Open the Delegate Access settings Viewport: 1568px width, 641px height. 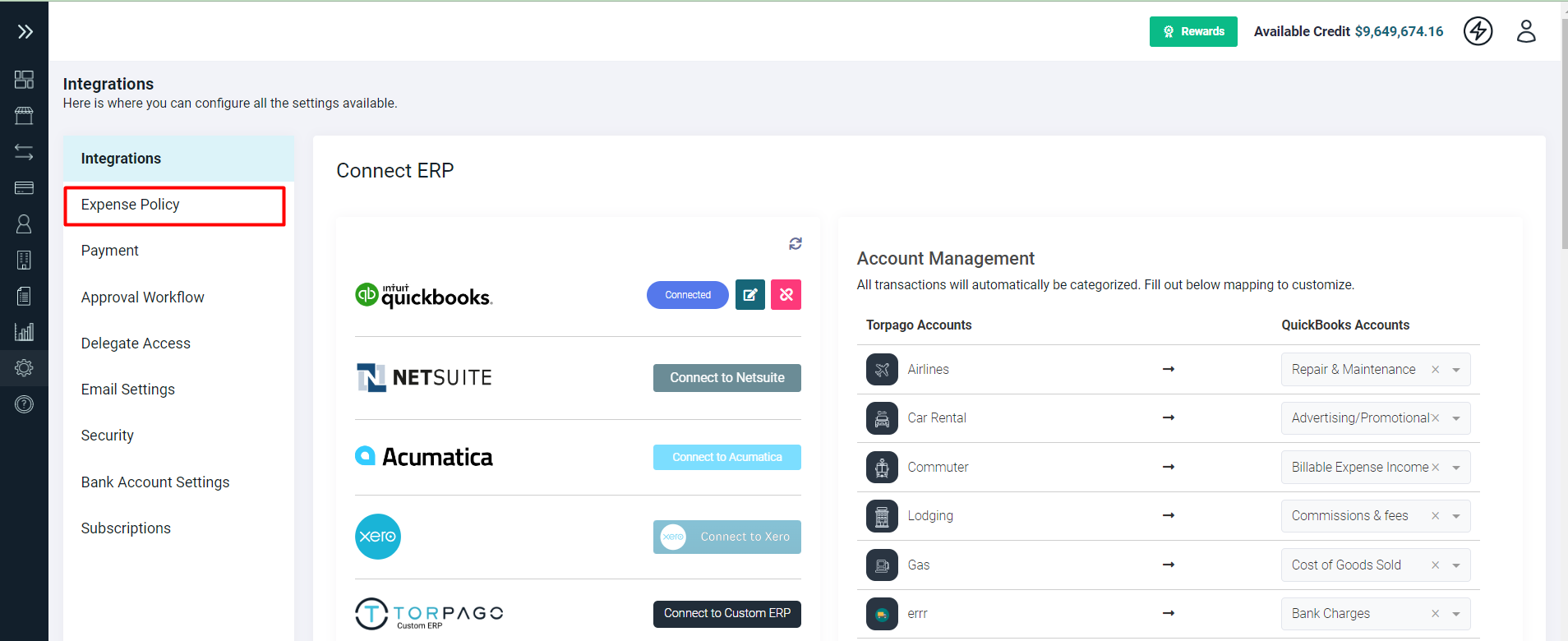[x=178, y=344]
